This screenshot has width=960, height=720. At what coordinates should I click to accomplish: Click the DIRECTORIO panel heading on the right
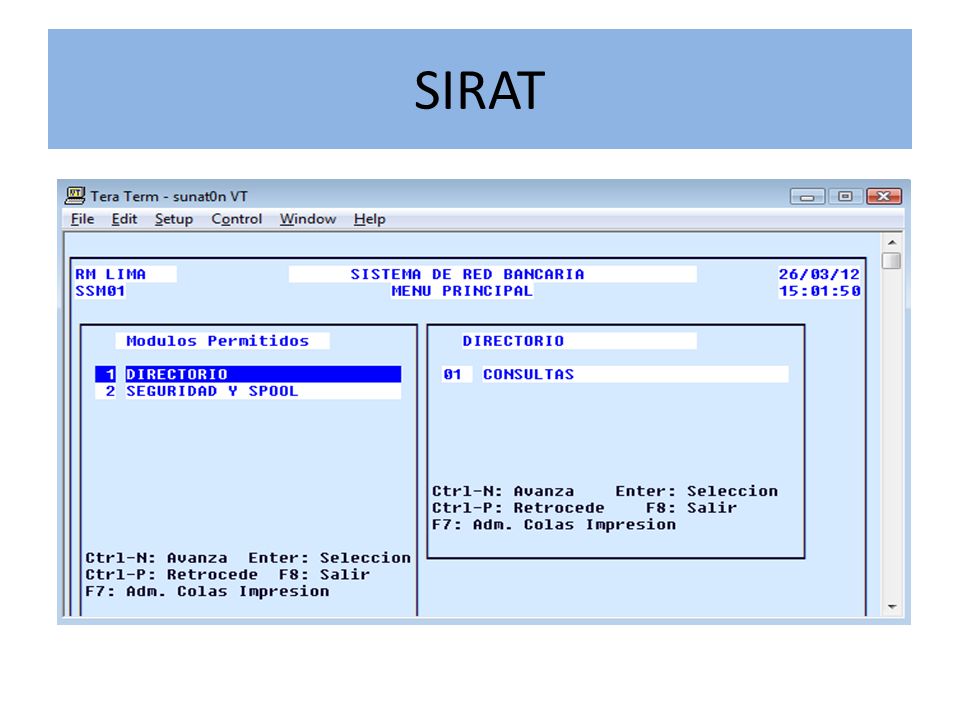coord(513,341)
